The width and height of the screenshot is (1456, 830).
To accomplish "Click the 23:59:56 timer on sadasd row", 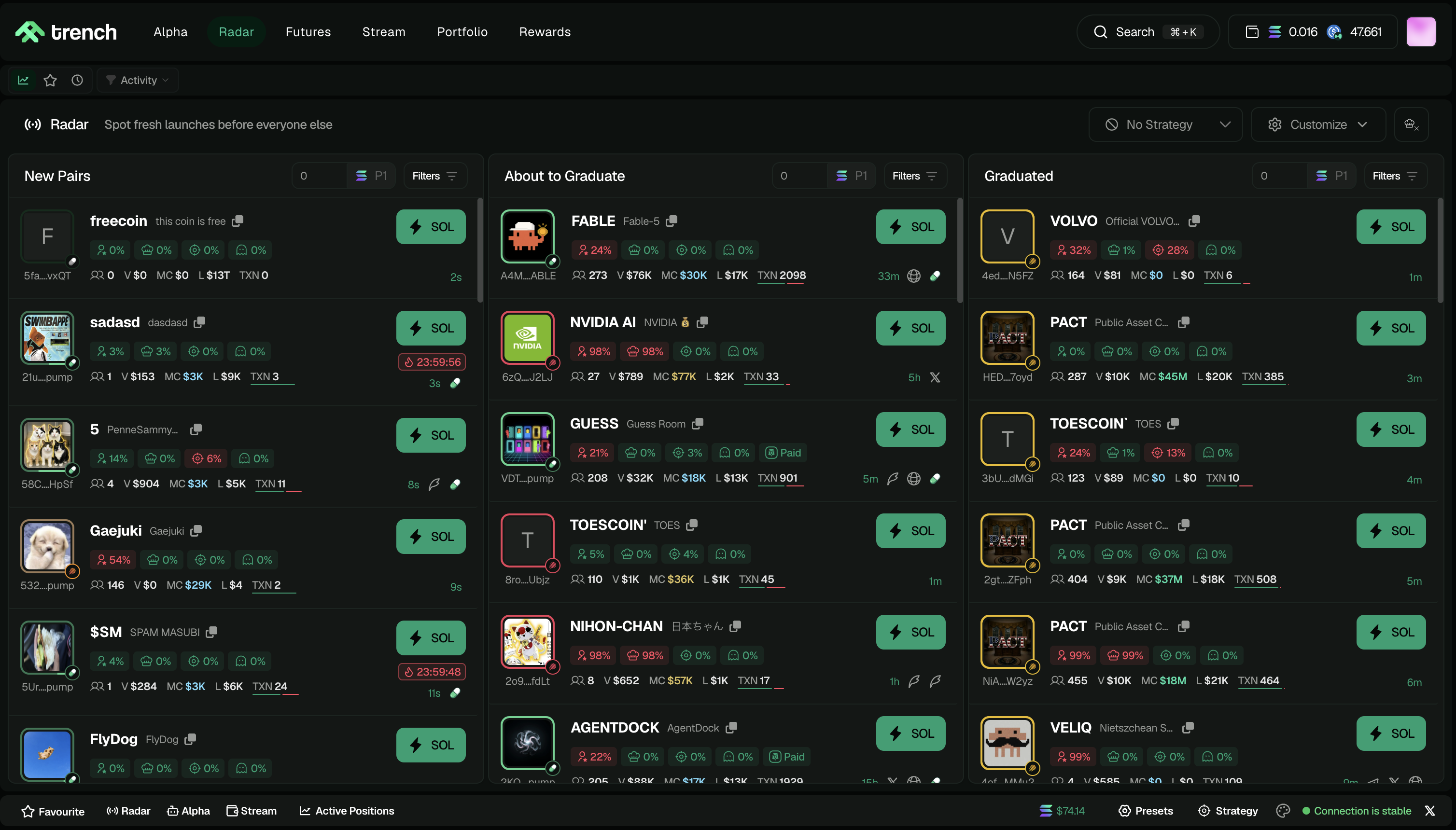I will [432, 362].
